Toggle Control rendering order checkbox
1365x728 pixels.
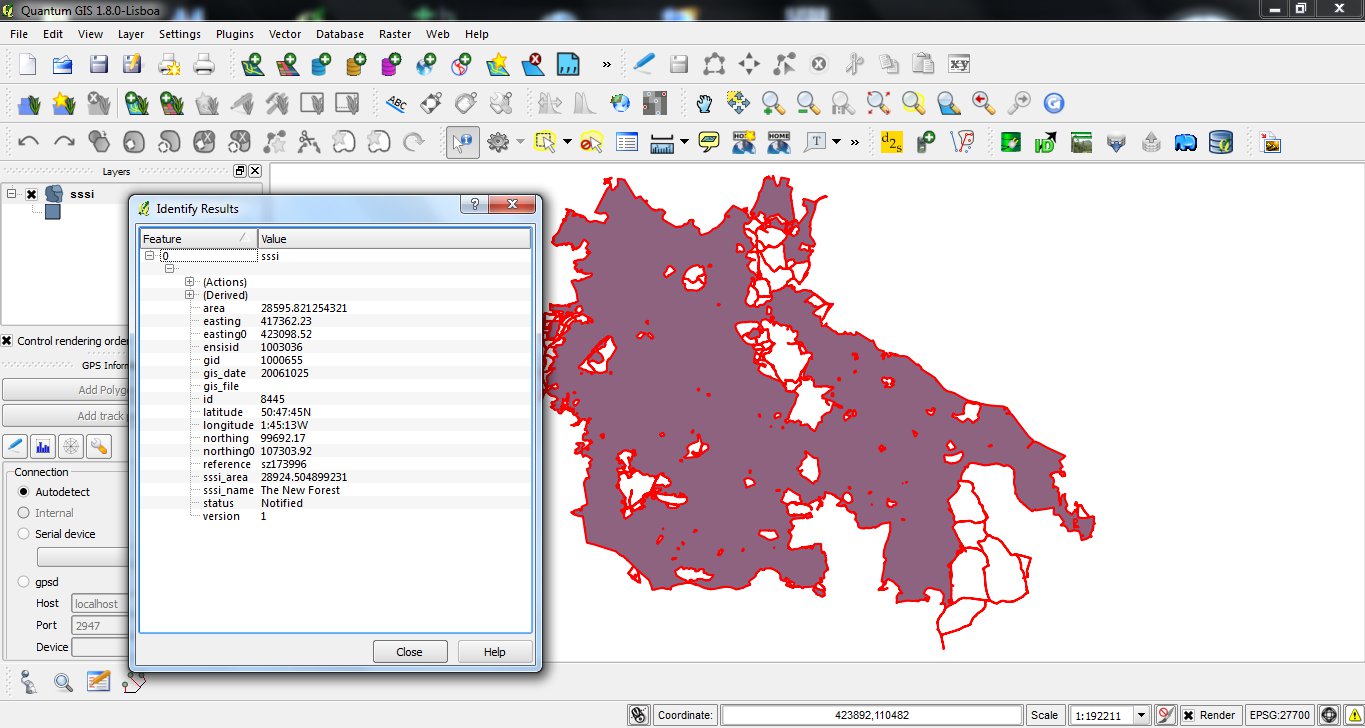[x=7, y=341]
